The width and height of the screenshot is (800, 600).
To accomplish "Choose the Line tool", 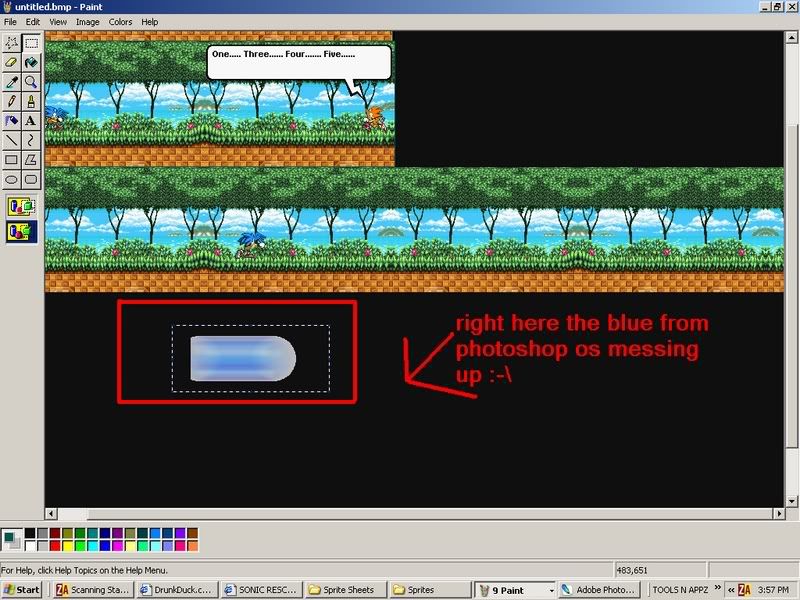I will (12, 140).
